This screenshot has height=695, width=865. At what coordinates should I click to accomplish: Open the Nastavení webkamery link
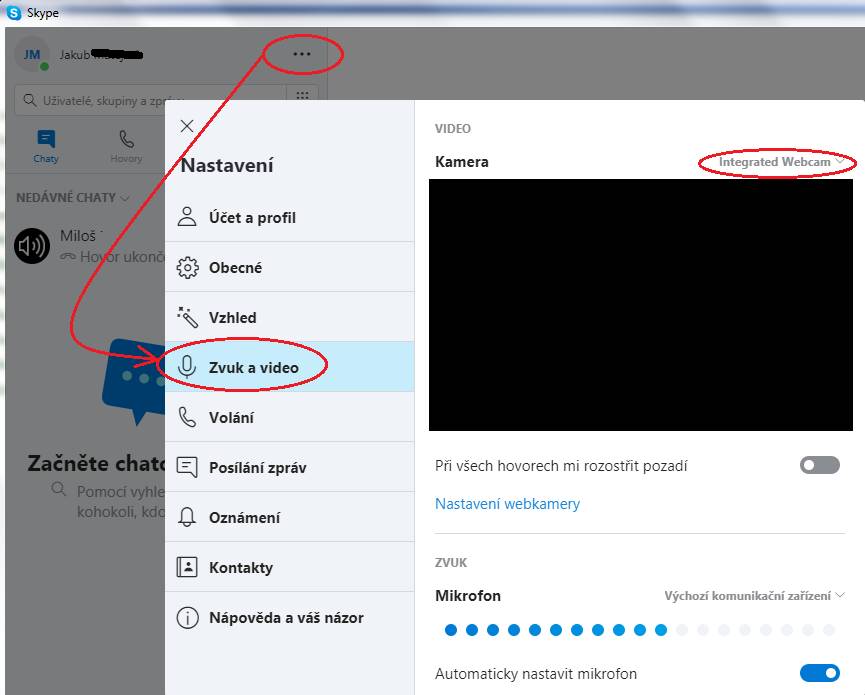coord(507,504)
